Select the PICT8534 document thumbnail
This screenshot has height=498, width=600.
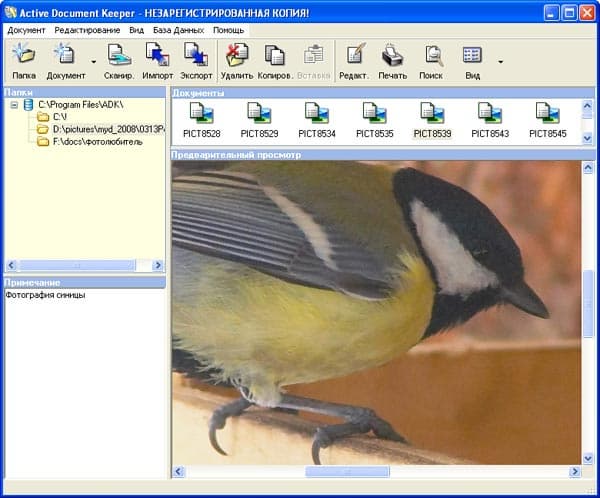[317, 120]
